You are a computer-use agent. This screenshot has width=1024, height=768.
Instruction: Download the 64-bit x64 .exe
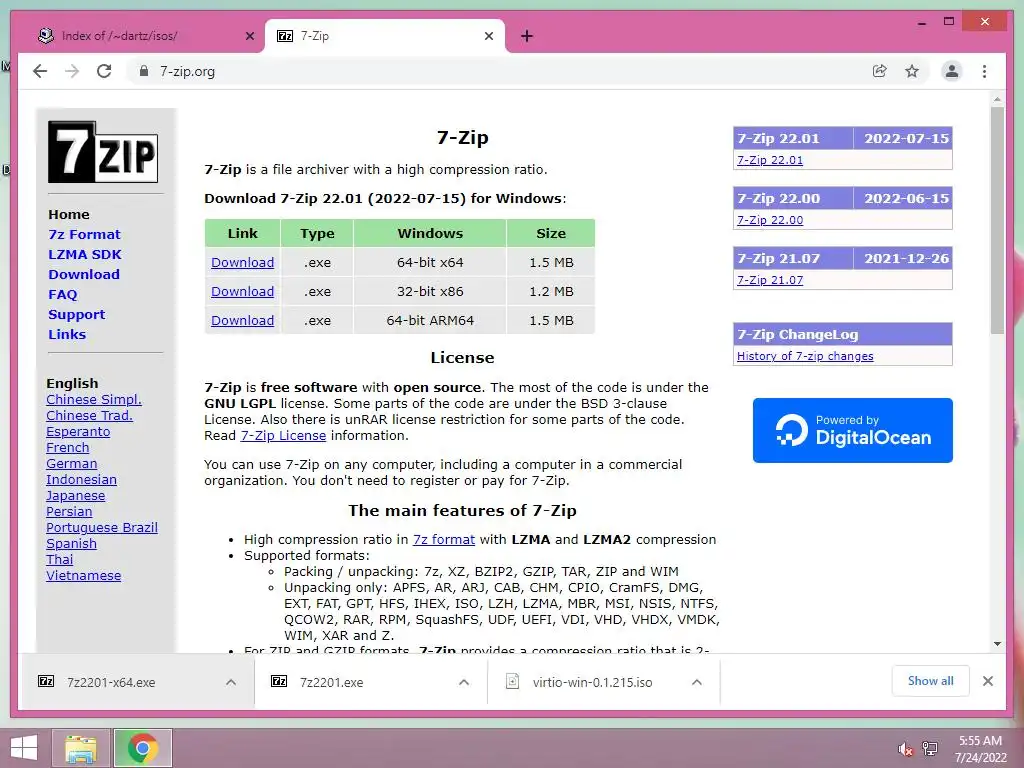[242, 263]
